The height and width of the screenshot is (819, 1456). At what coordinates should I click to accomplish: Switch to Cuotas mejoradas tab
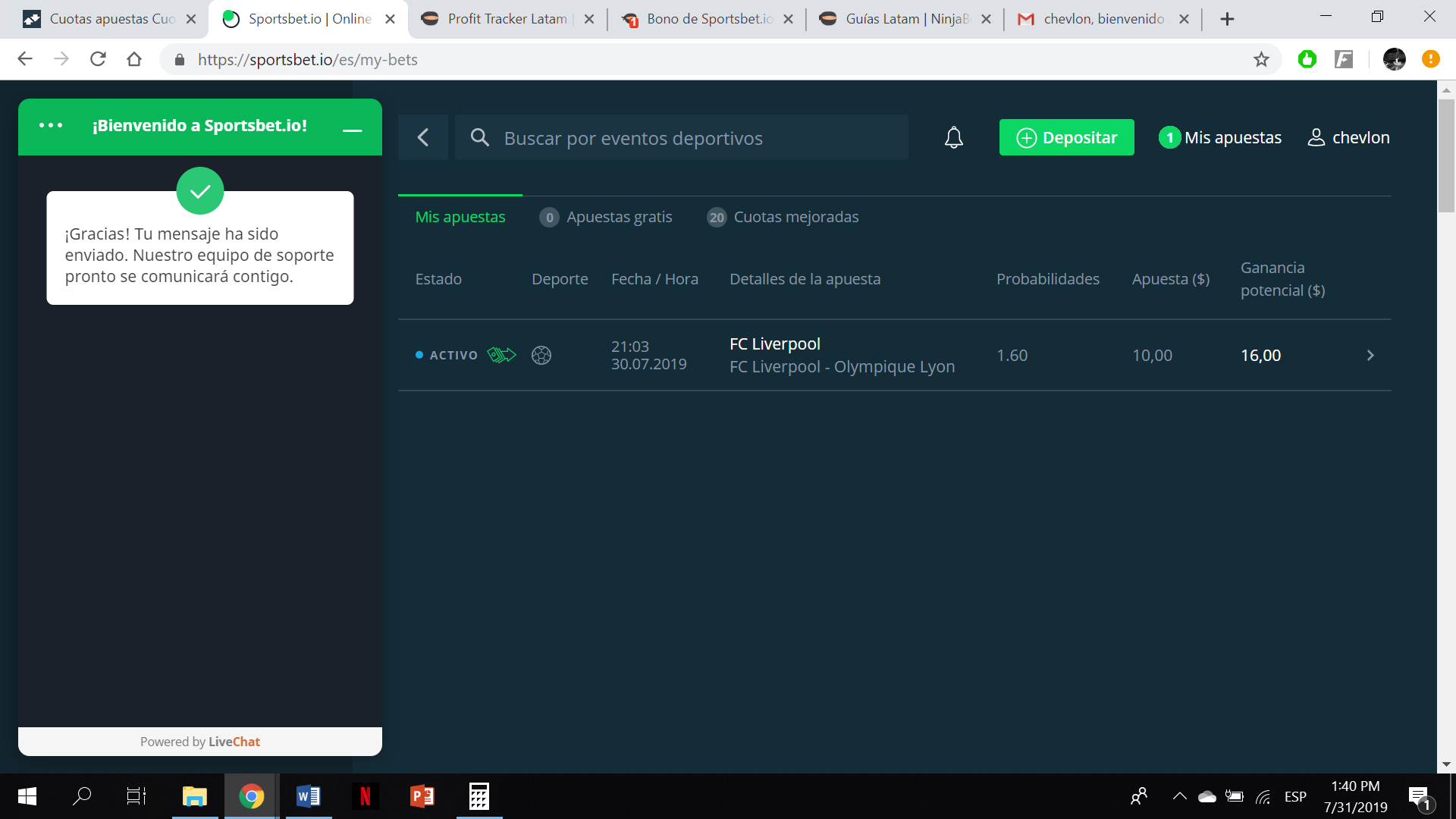click(783, 217)
